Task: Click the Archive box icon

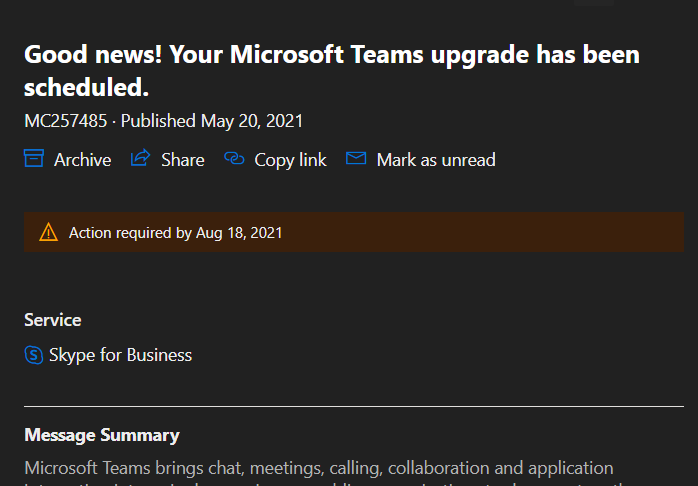Action: [34, 158]
